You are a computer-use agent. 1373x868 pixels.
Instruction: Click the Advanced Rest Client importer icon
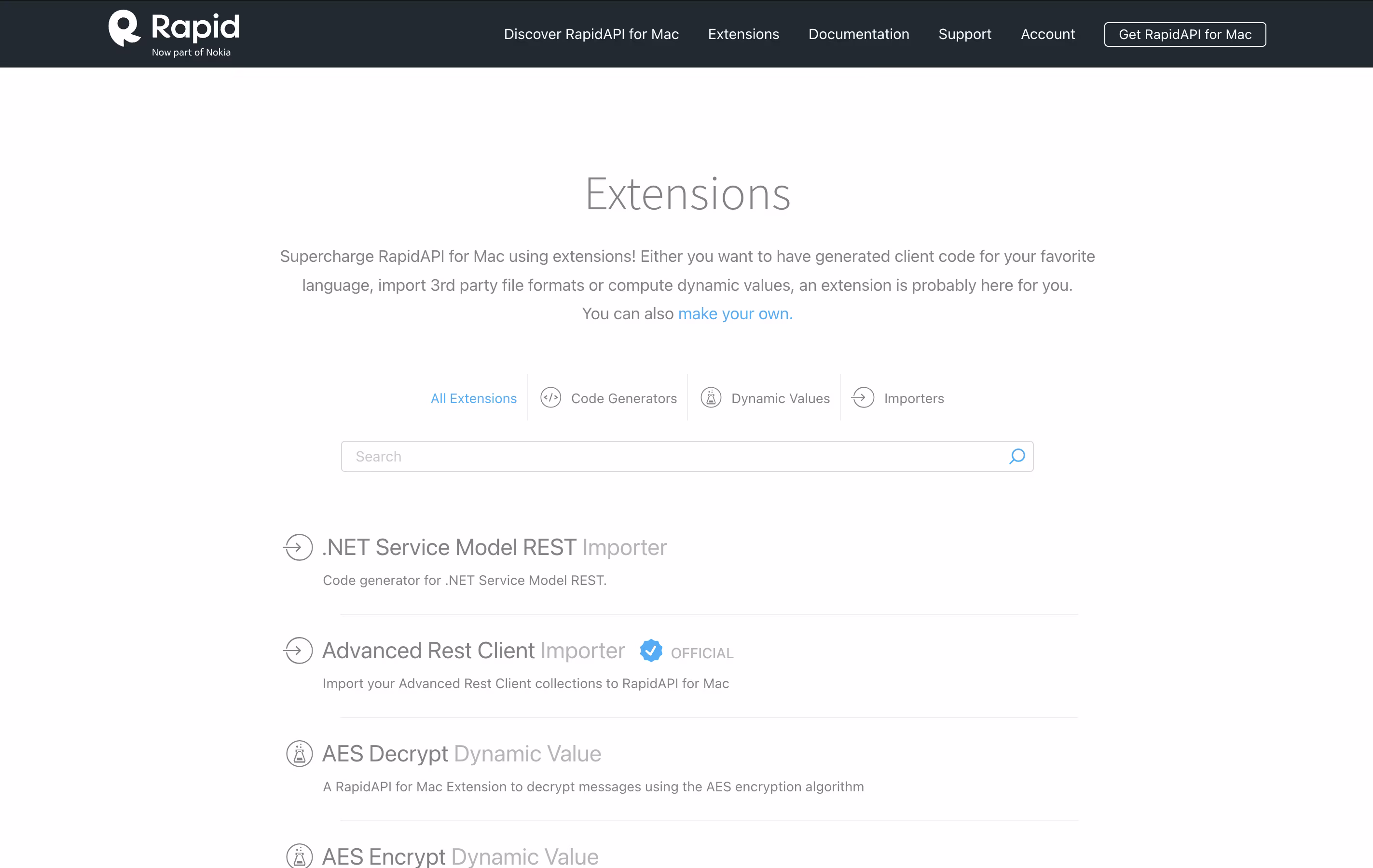point(298,651)
